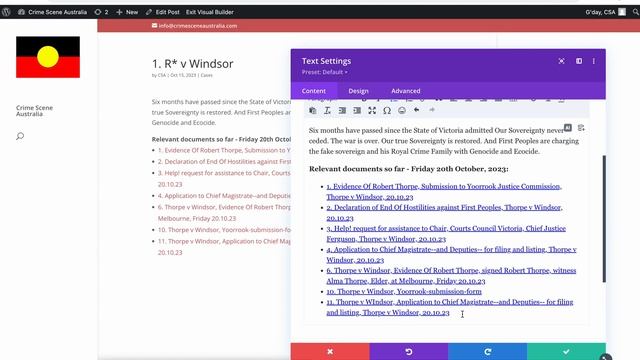Click Exit Visual Builder
The height and width of the screenshot is (360, 640).
click(210, 12)
